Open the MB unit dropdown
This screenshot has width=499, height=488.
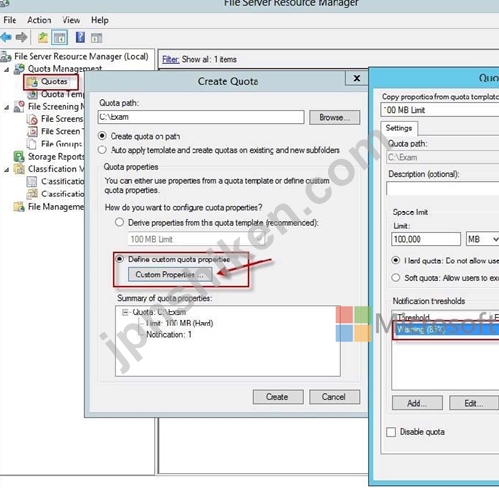[x=482, y=239]
